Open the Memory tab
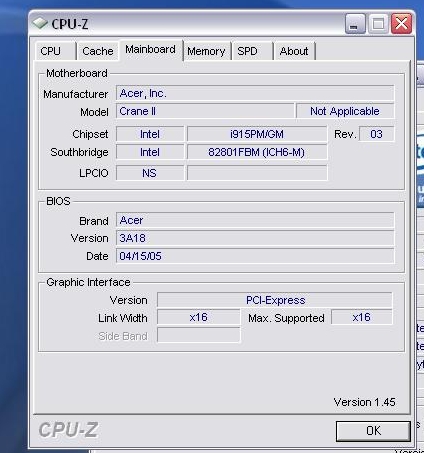The height and width of the screenshot is (453, 424). click(x=207, y=51)
